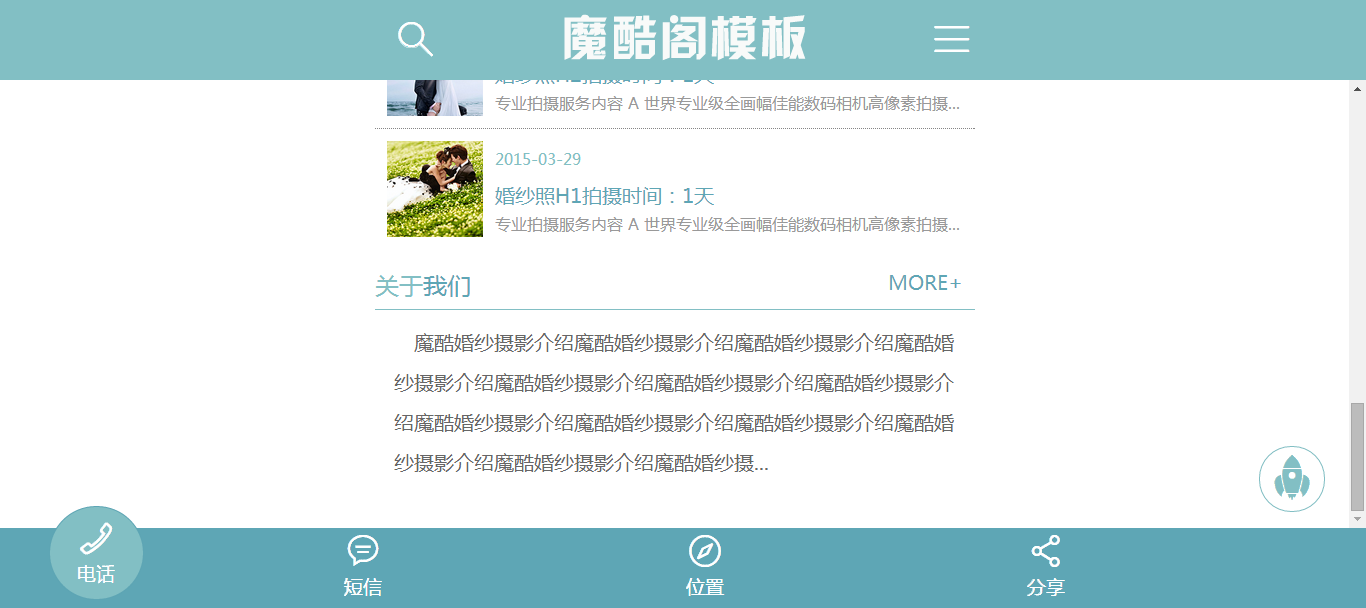Click the 关于我们 section heading
The width and height of the screenshot is (1366, 608).
(423, 287)
